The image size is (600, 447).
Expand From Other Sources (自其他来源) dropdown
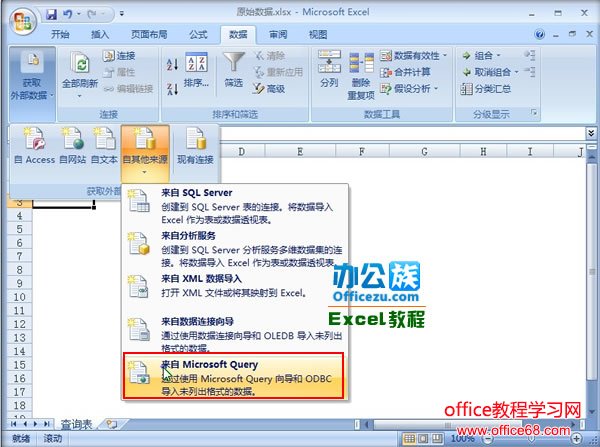145,153
